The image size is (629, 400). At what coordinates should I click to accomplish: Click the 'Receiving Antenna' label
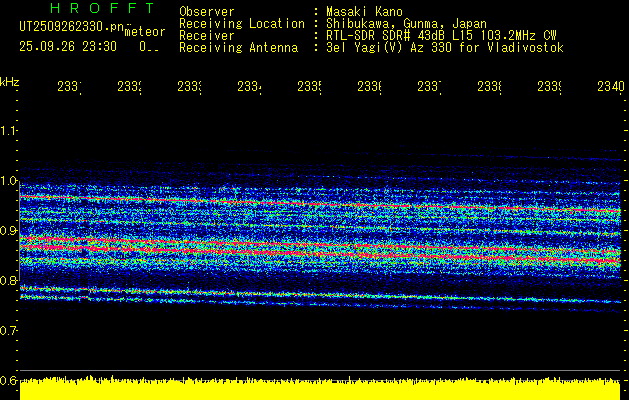pos(239,48)
